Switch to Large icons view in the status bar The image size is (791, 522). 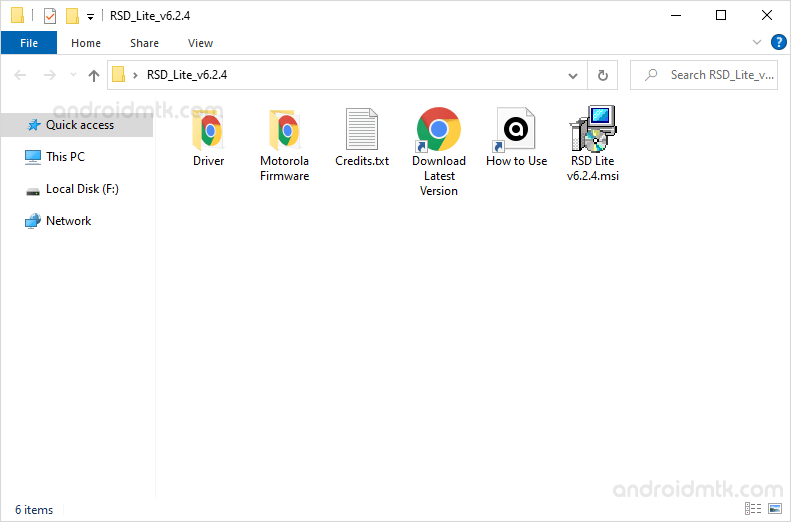[775, 508]
